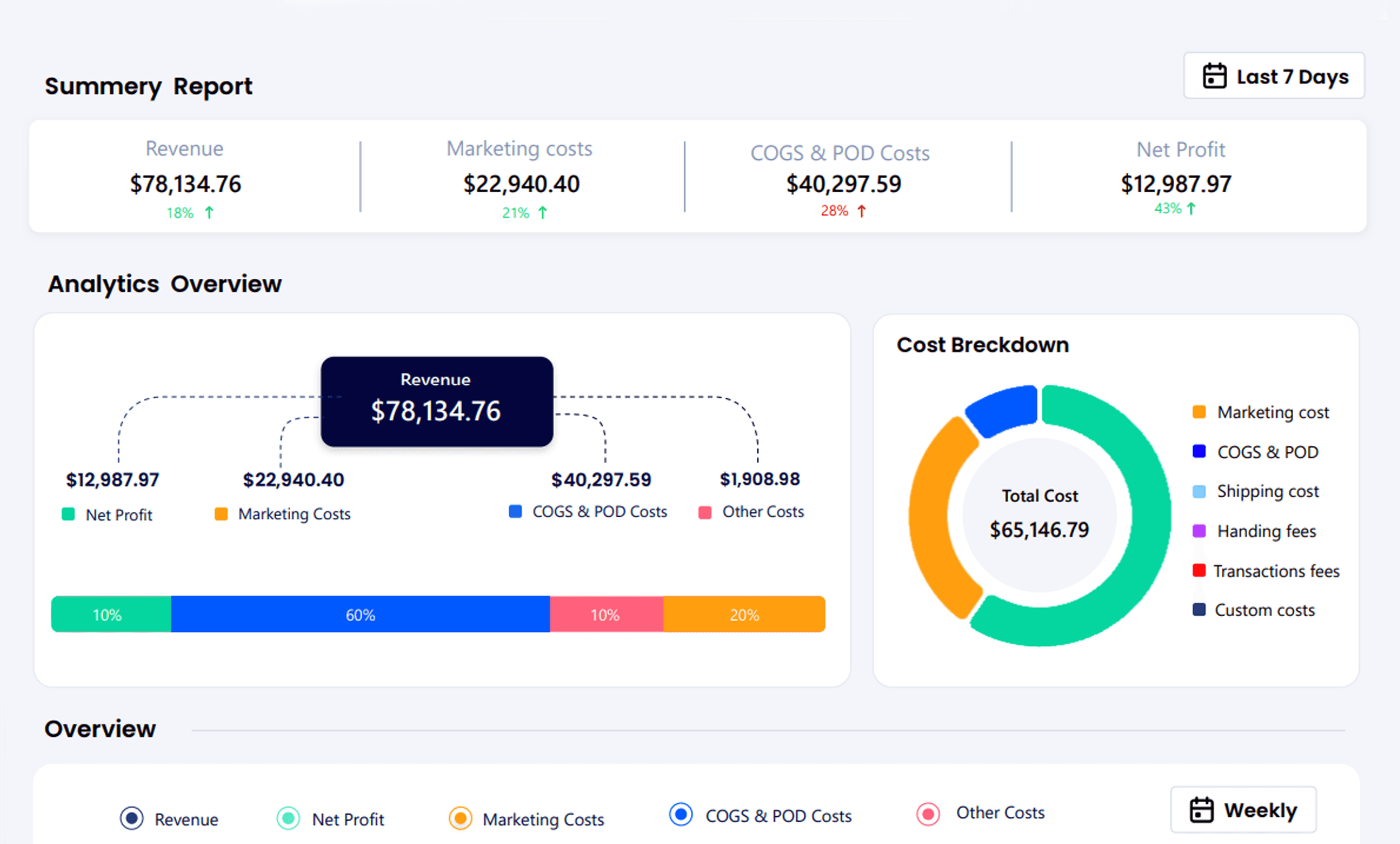The width and height of the screenshot is (1400, 844).
Task: Click calendar icon in Weekly button
Action: coord(1201,810)
